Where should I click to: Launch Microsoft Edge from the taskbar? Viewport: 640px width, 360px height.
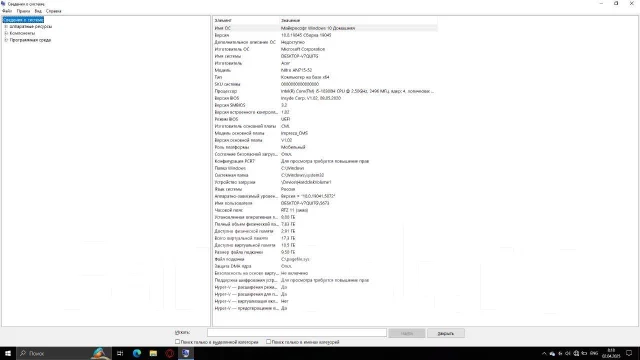tap(137, 353)
